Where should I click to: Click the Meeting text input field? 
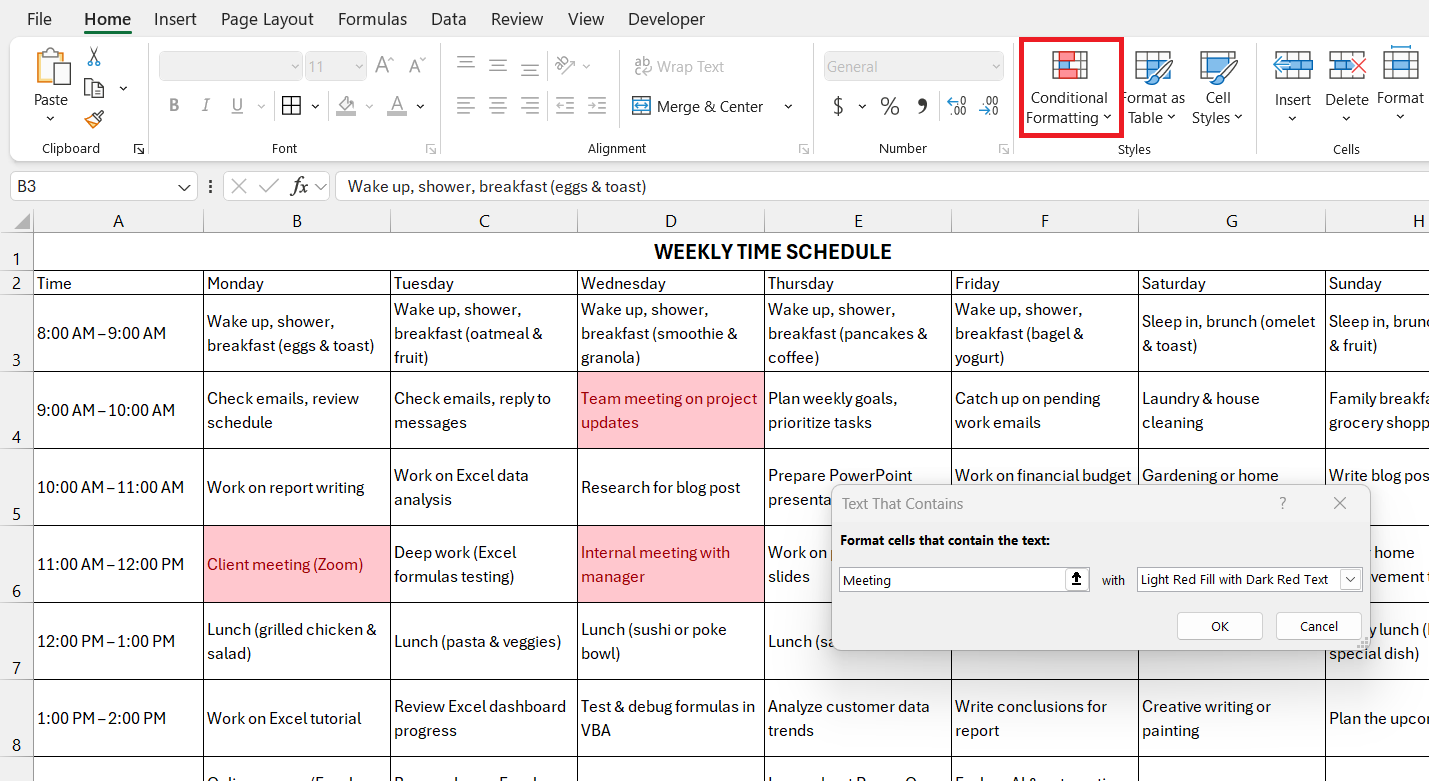[x=952, y=579]
